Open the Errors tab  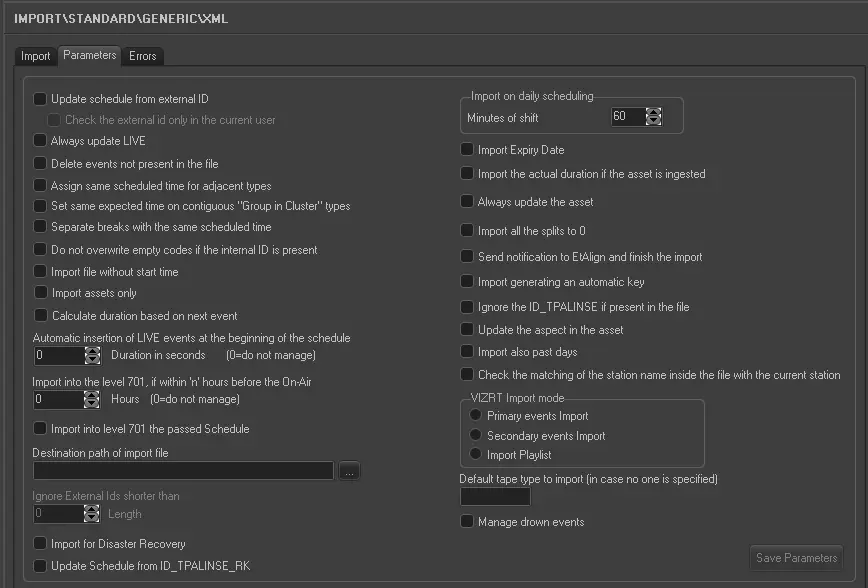pos(143,56)
